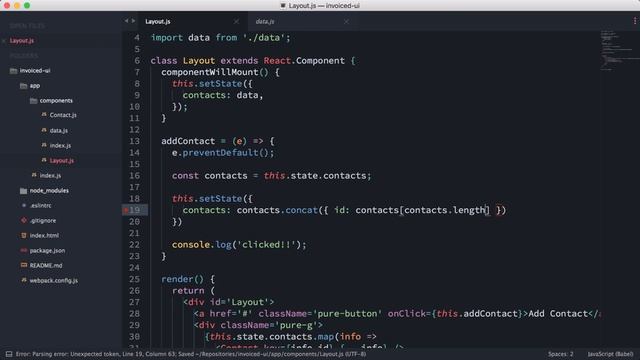Close Layout.js in the Open Files list

4,41
